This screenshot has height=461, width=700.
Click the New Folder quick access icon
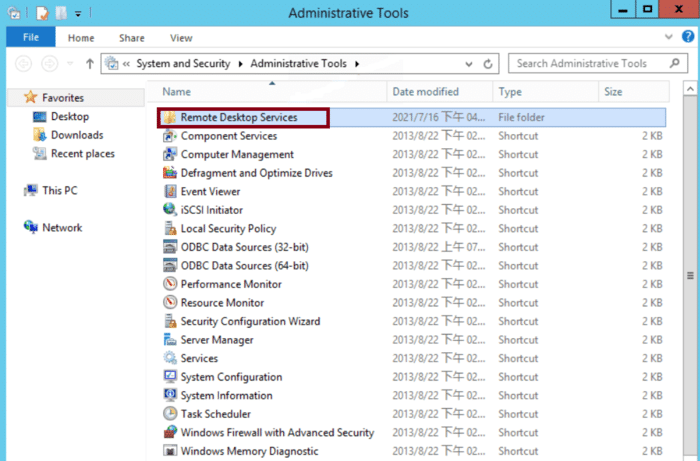[61, 13]
